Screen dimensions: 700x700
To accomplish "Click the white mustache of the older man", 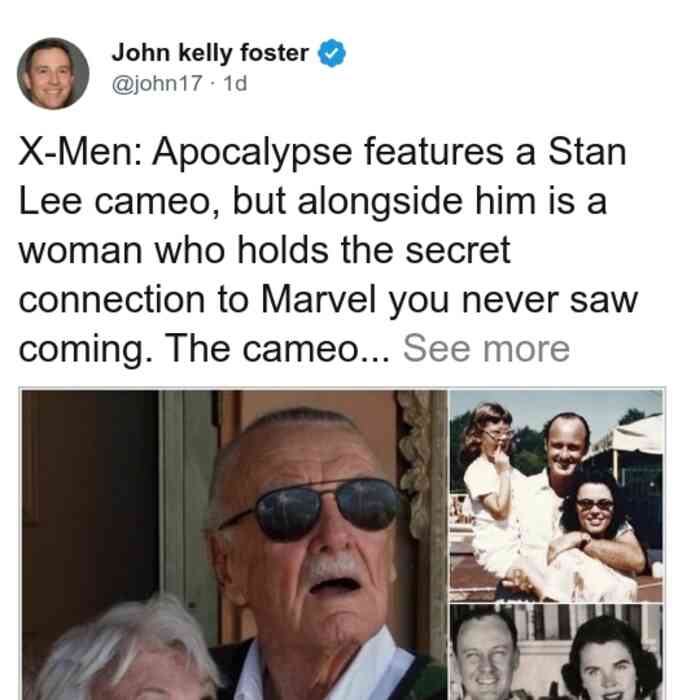I will (333, 568).
